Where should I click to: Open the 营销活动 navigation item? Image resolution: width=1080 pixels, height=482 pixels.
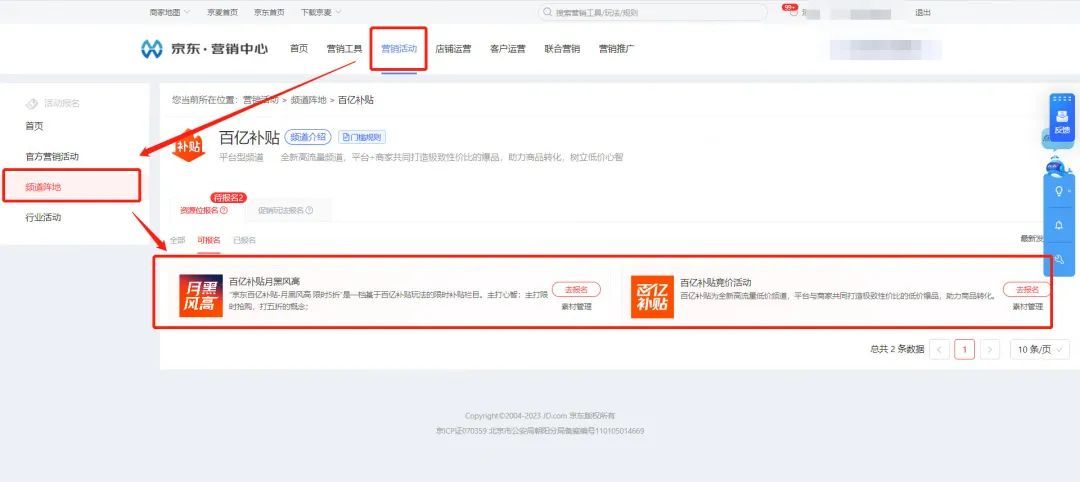tap(399, 49)
